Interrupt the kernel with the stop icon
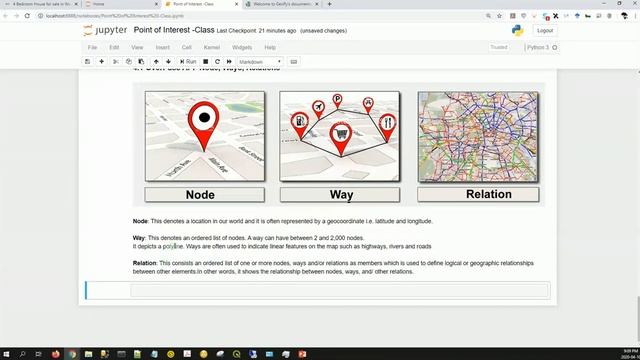The width and height of the screenshot is (640, 360). 206,62
